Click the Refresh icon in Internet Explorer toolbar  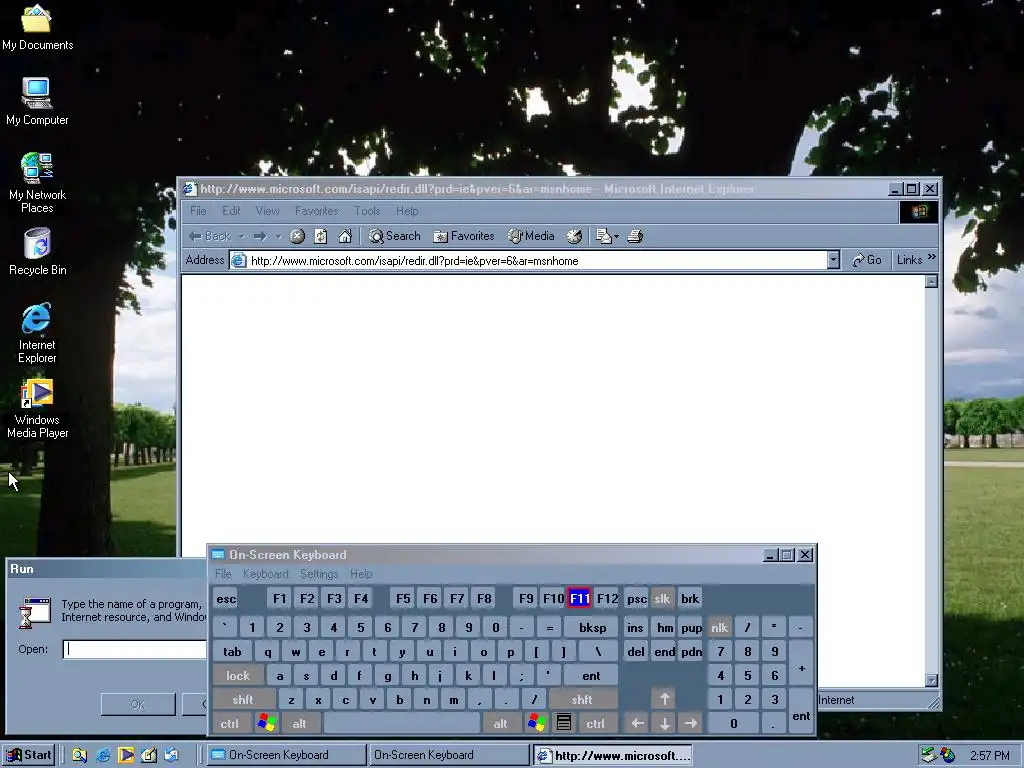pyautogui.click(x=321, y=236)
